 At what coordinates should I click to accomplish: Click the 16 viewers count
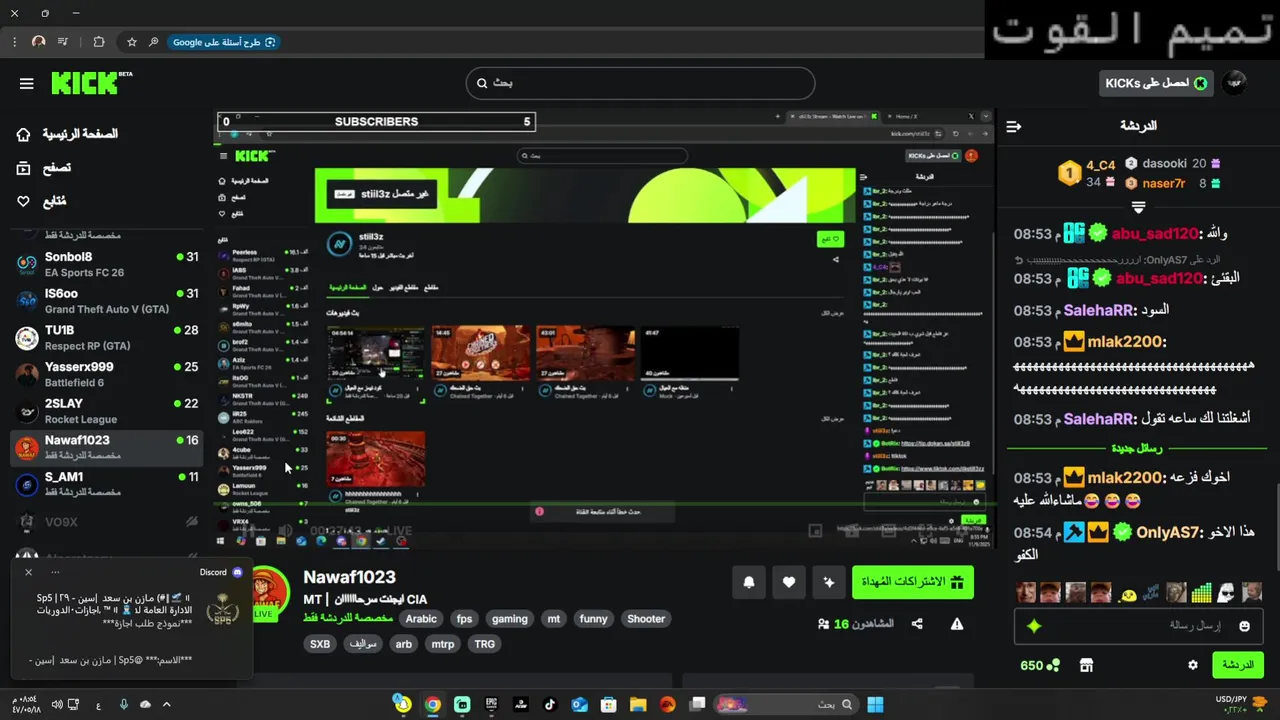pos(856,624)
